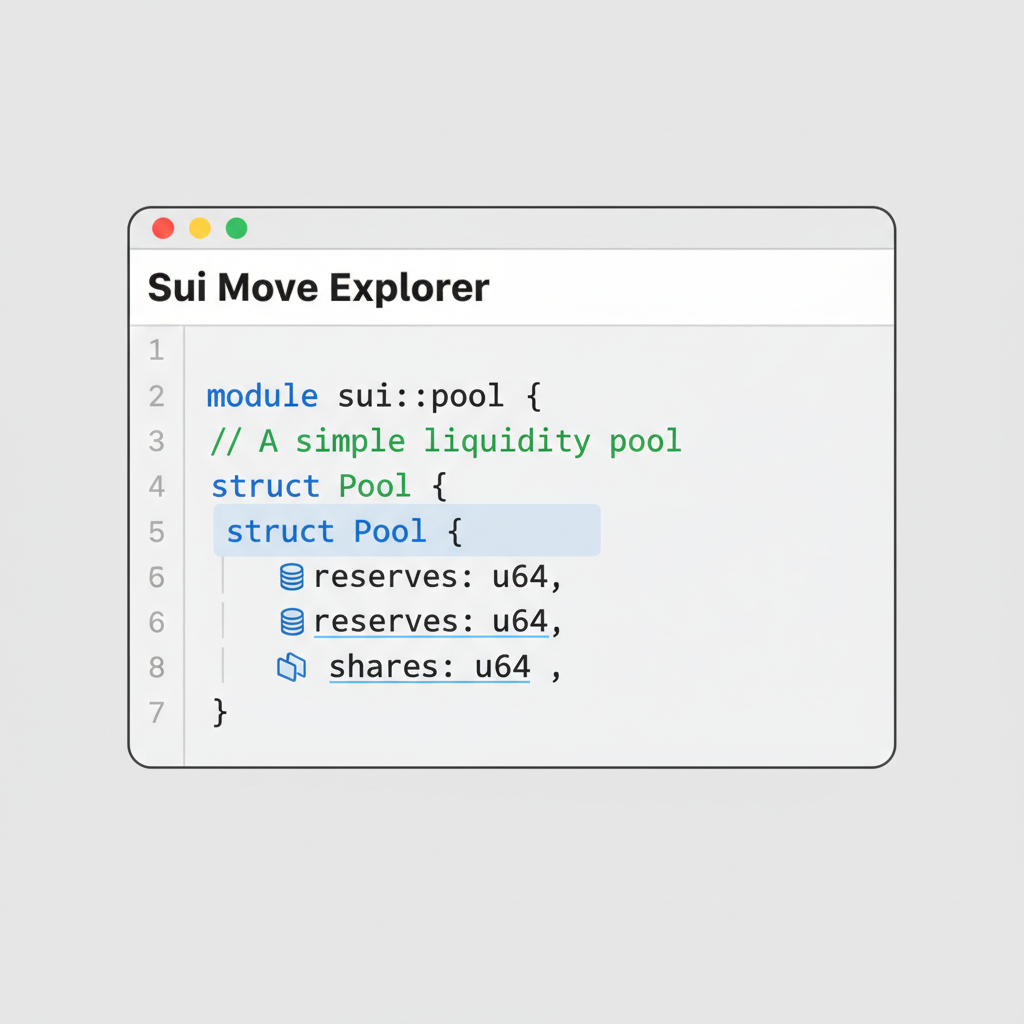Image resolution: width=1024 pixels, height=1024 pixels.
Task: Click the database icon beside underlined reserves field
Action: pos(292,622)
